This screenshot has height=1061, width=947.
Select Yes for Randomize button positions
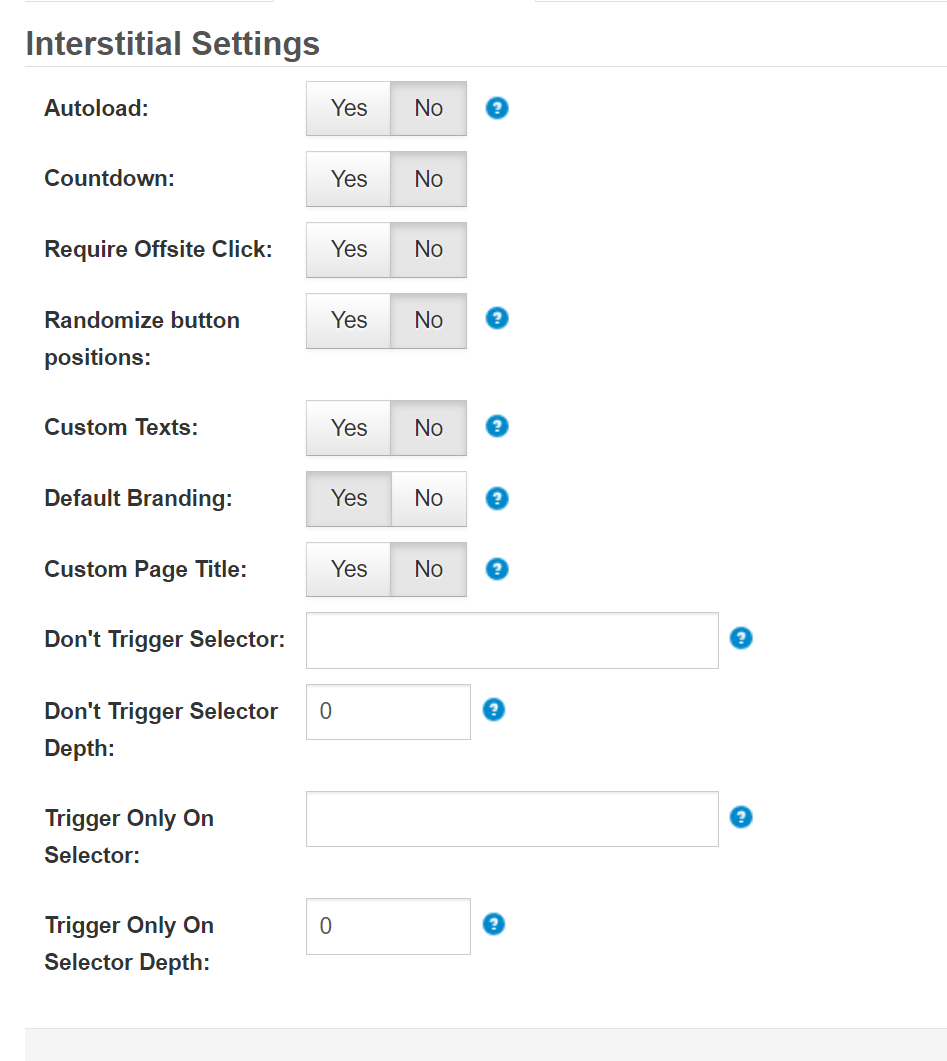click(349, 320)
